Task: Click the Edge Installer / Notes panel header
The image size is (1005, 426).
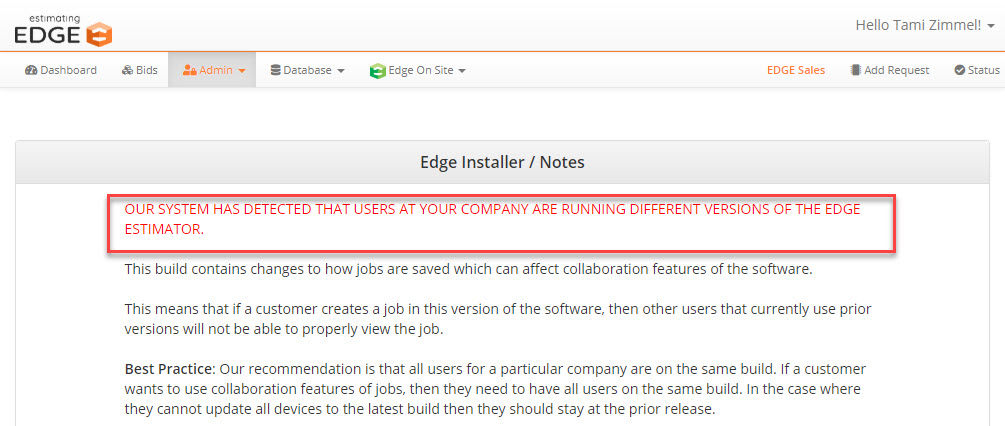Action: tap(502, 162)
